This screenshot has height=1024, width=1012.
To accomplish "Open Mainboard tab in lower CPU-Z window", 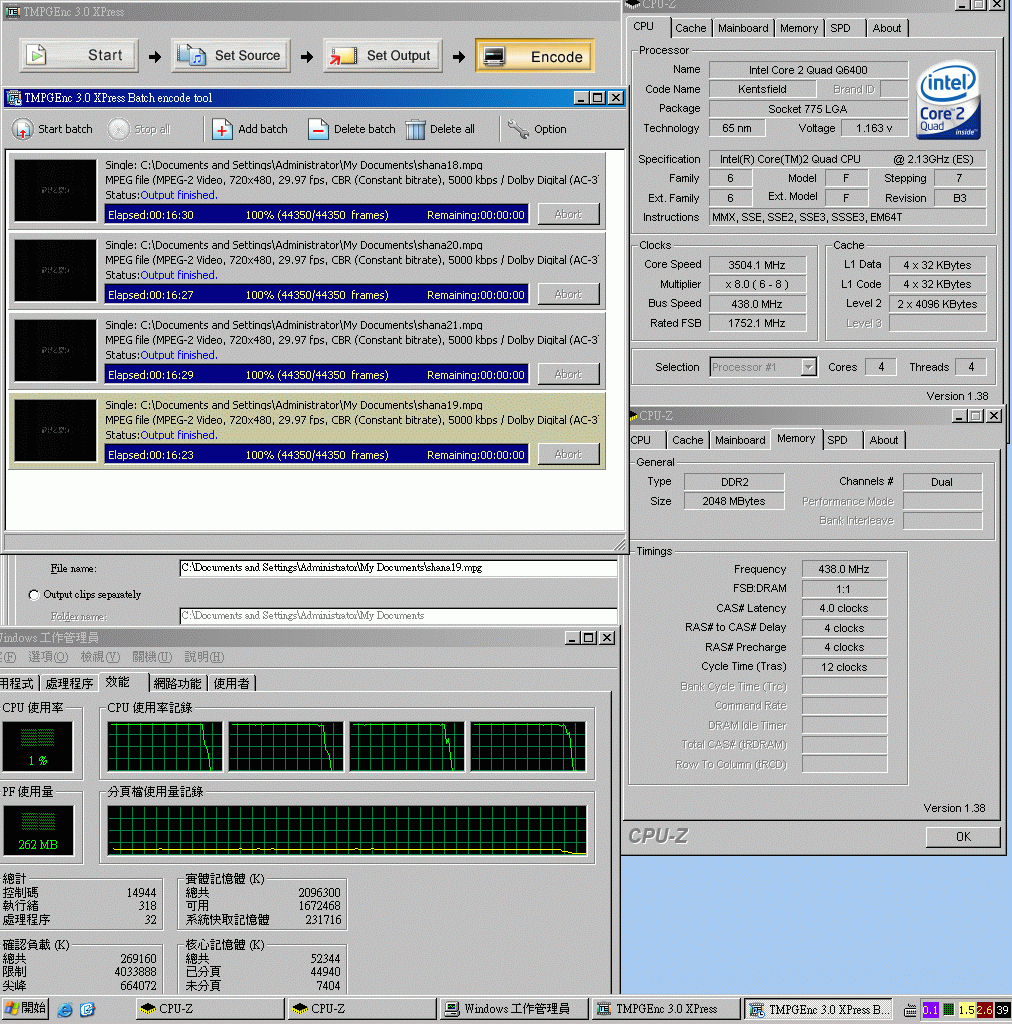I will pyautogui.click(x=740, y=440).
